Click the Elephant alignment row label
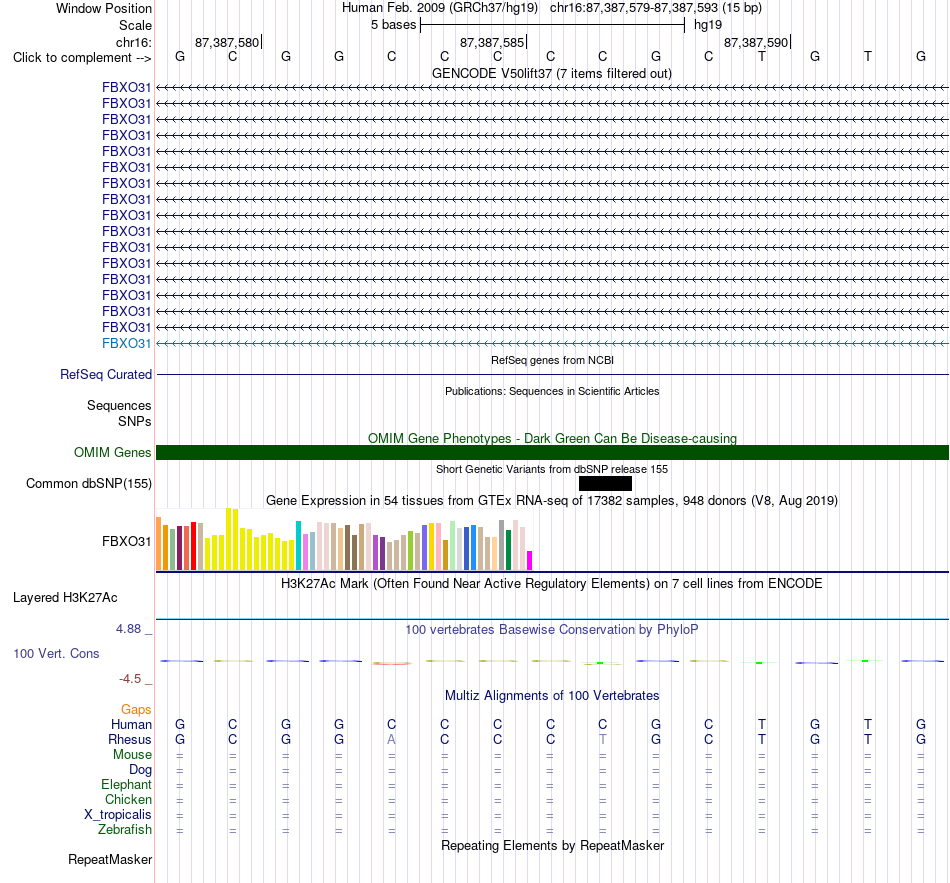950x883 pixels. [x=126, y=785]
